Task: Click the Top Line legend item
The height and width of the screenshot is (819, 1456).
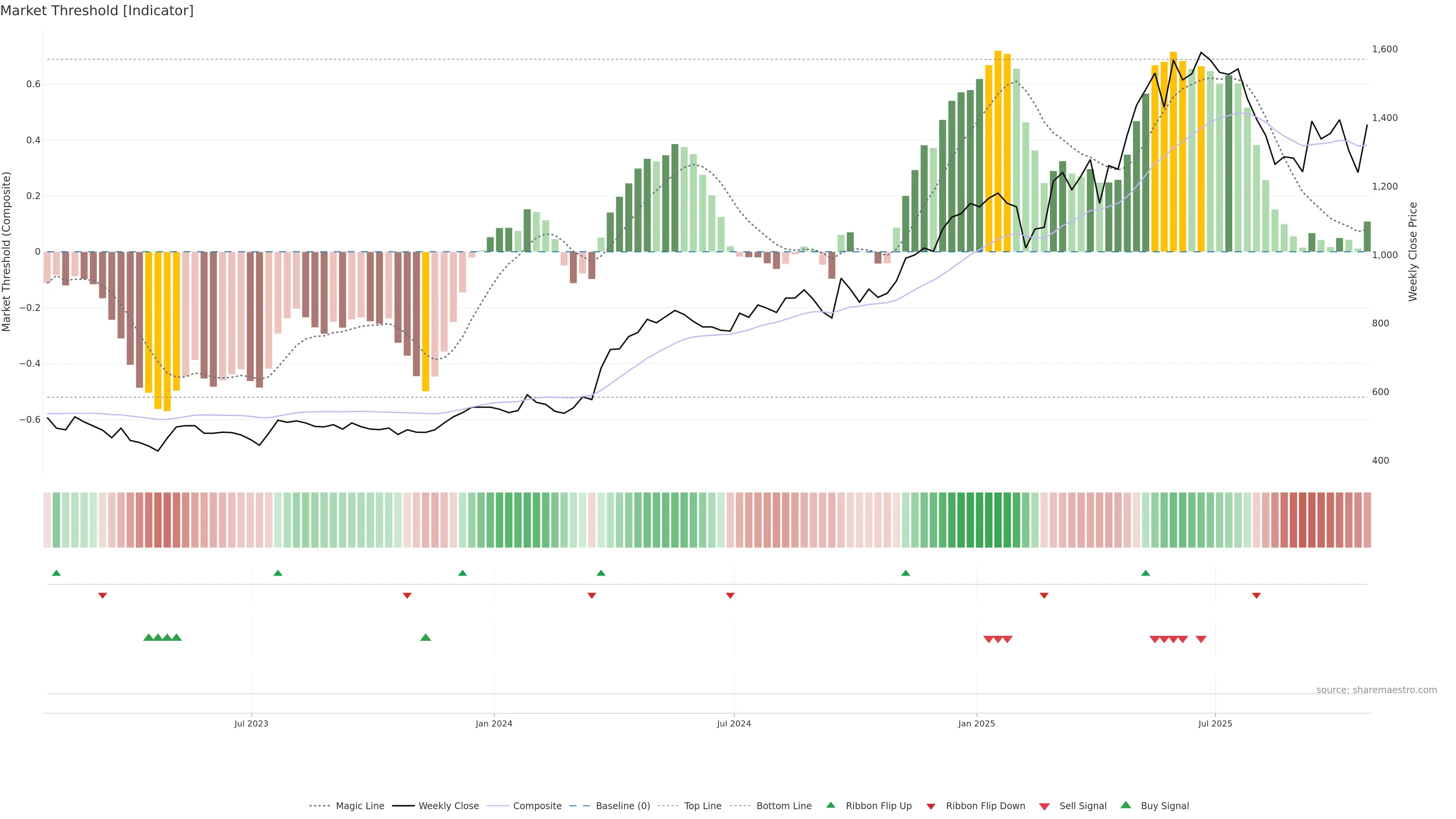Action: [x=703, y=806]
